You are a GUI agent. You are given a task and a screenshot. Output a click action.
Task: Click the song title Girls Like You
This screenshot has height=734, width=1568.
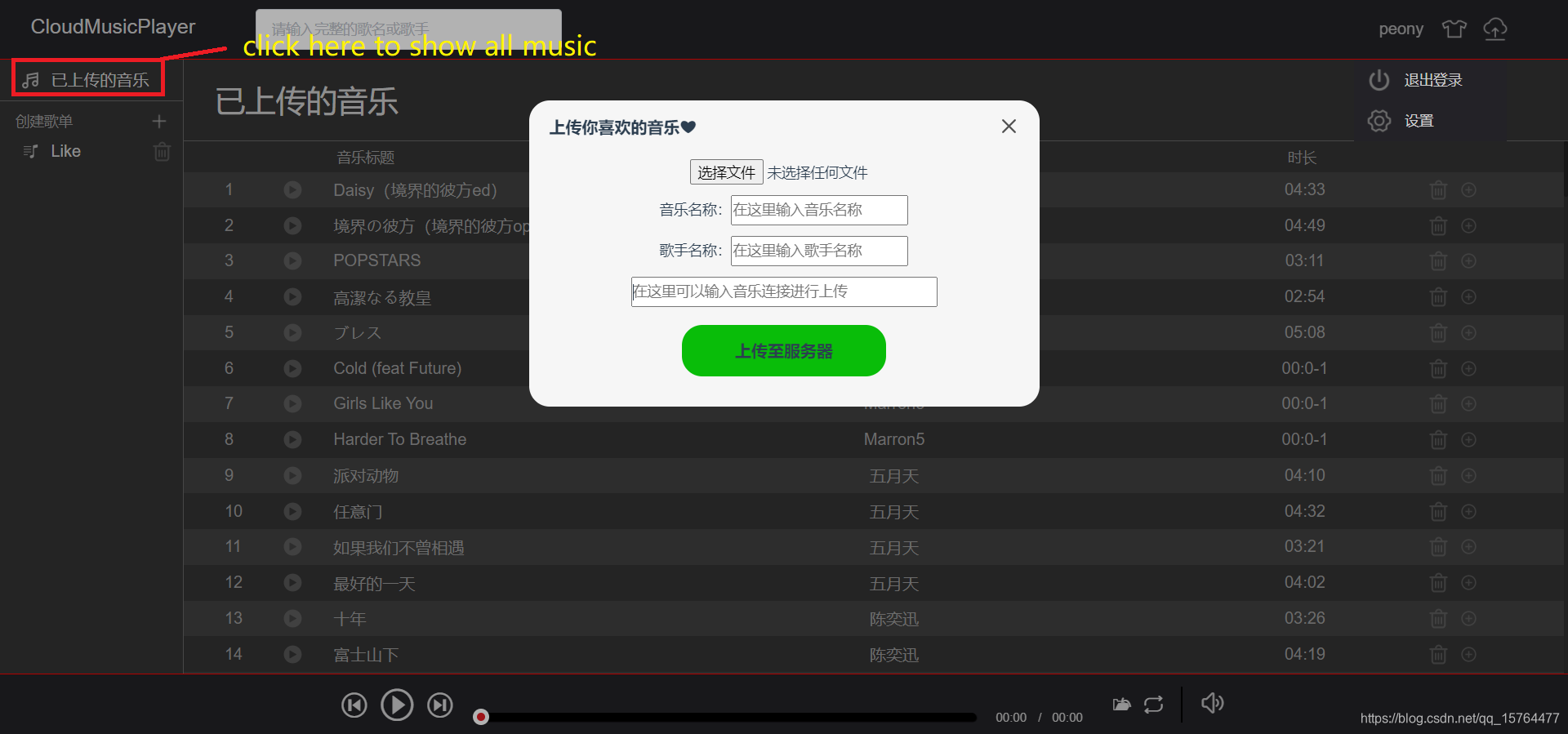pos(383,403)
